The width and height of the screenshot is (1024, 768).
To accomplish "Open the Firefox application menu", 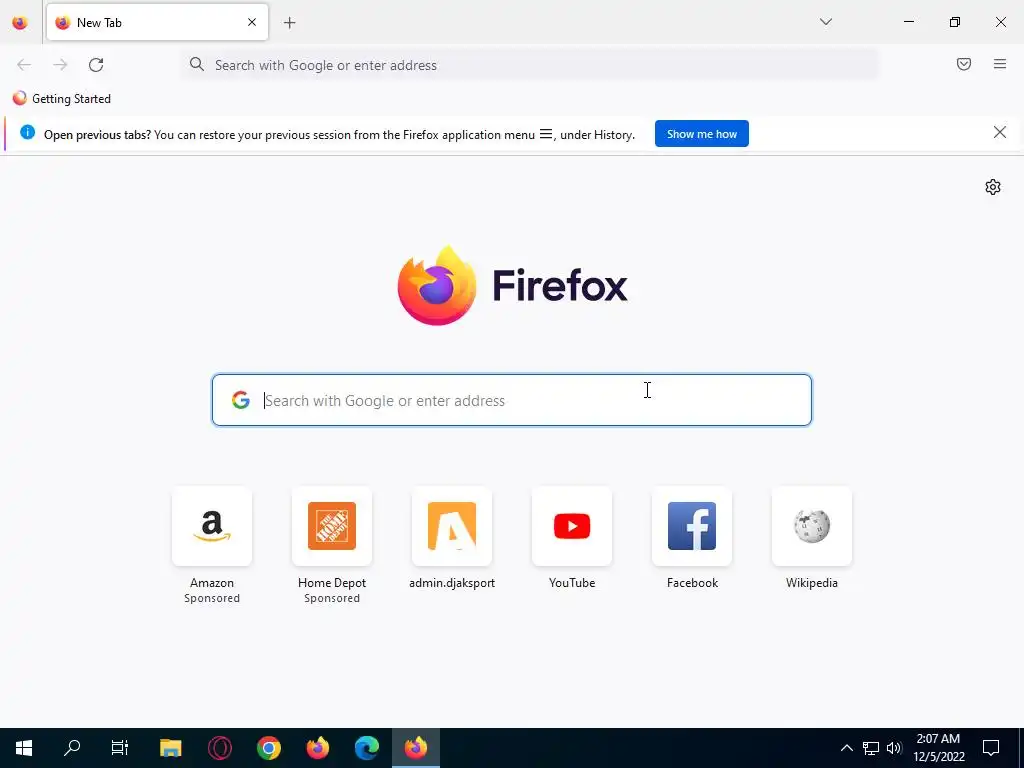I will click(x=1000, y=64).
